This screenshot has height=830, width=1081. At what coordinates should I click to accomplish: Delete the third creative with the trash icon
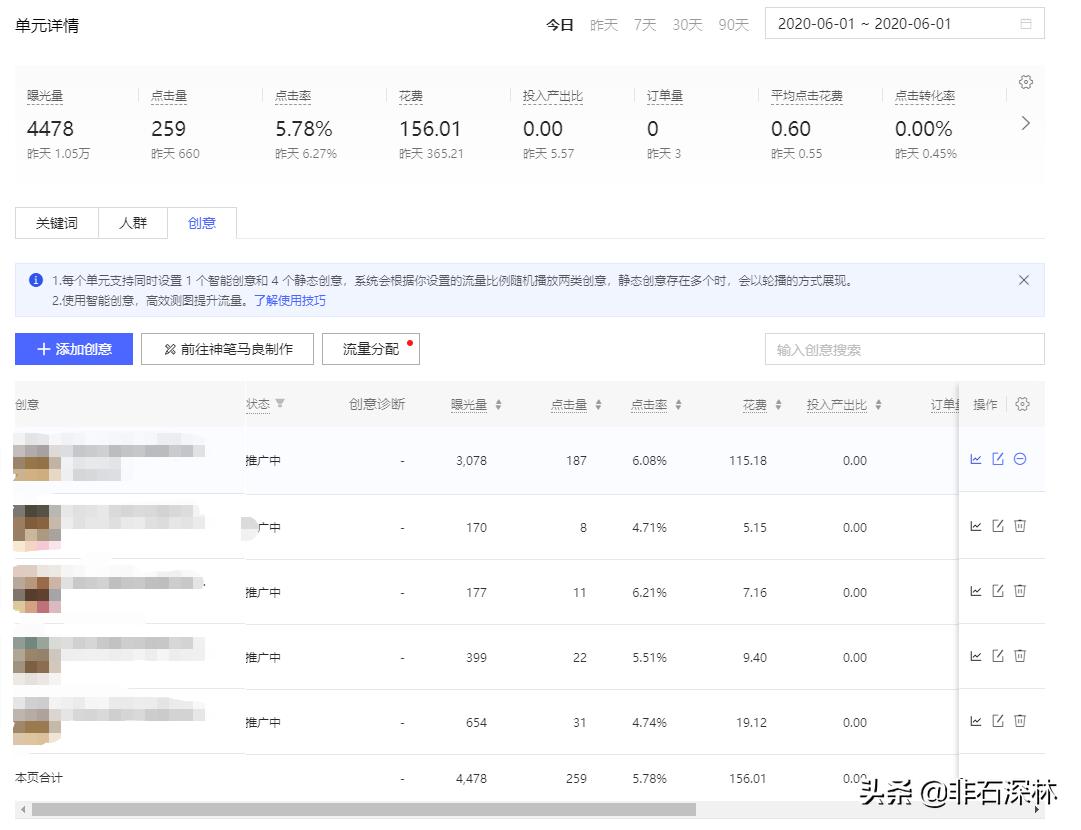(1019, 590)
